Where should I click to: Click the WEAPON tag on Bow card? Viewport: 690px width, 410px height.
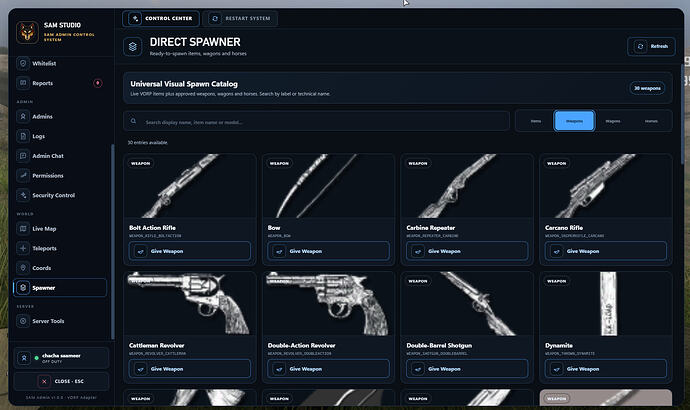click(279, 163)
